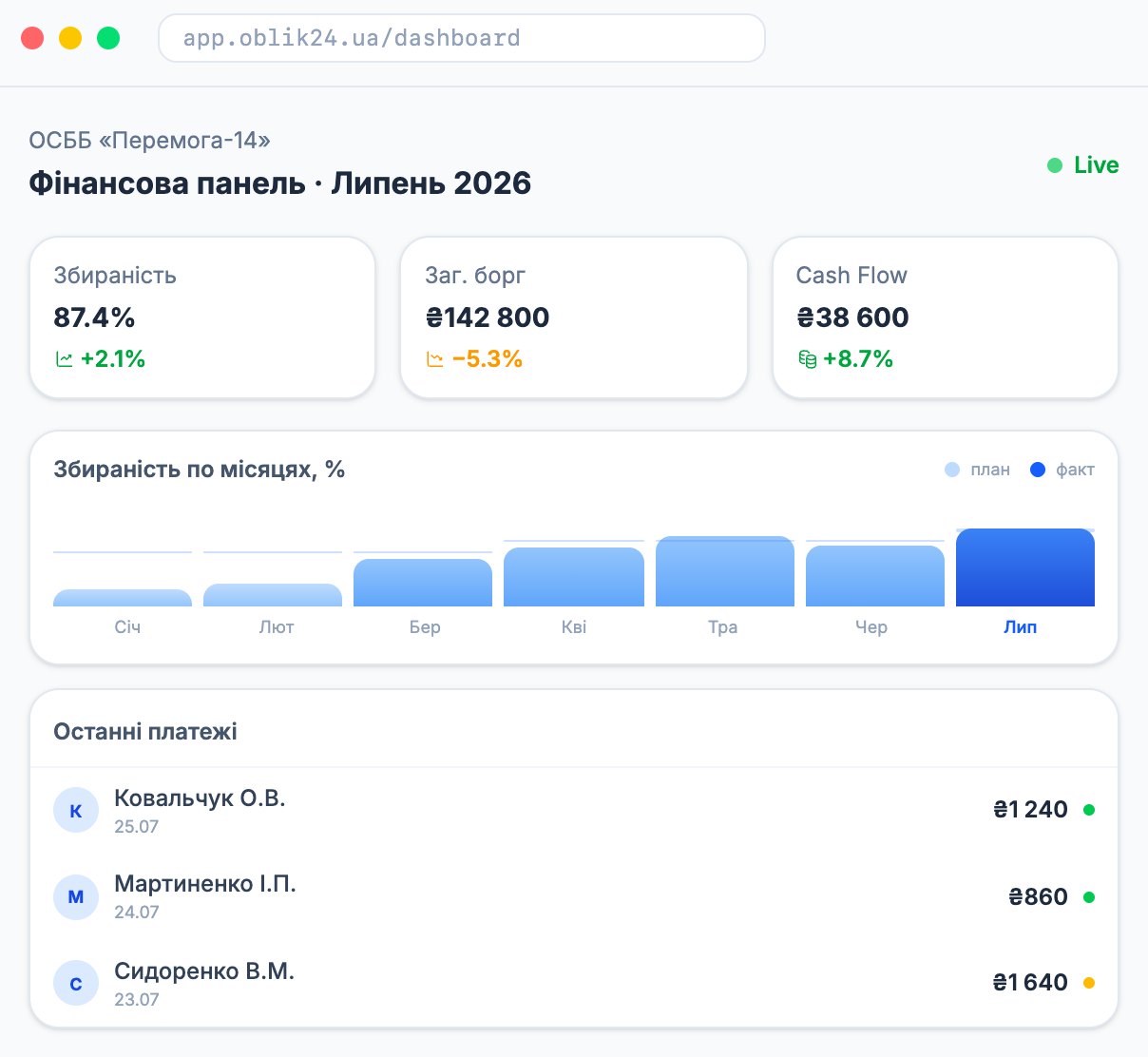
Task: Click the Лип month label
Action: (1021, 627)
